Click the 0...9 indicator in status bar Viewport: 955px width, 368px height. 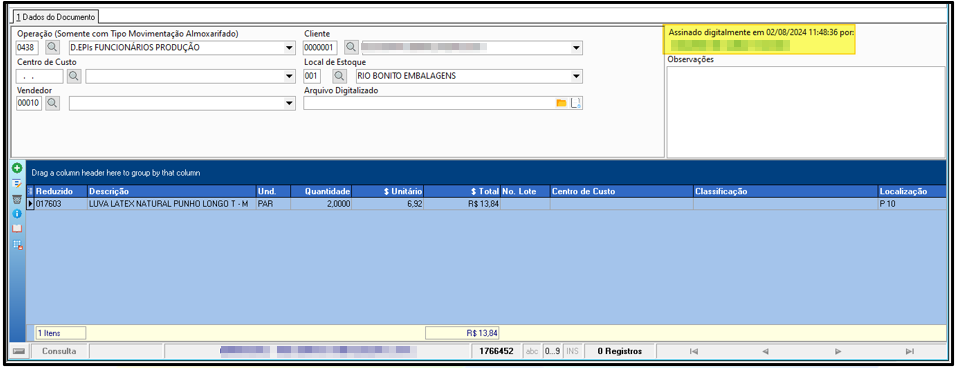point(553,352)
